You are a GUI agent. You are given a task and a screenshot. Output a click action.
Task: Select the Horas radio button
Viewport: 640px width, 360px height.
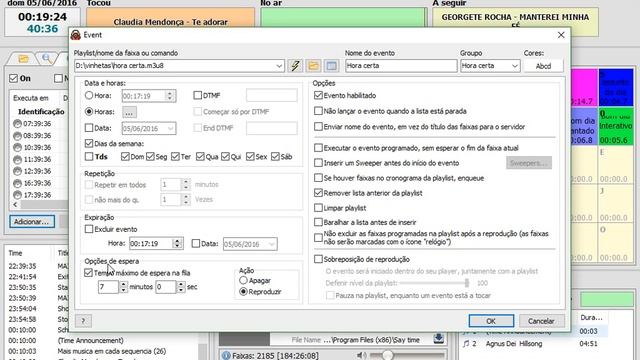tap(89, 111)
